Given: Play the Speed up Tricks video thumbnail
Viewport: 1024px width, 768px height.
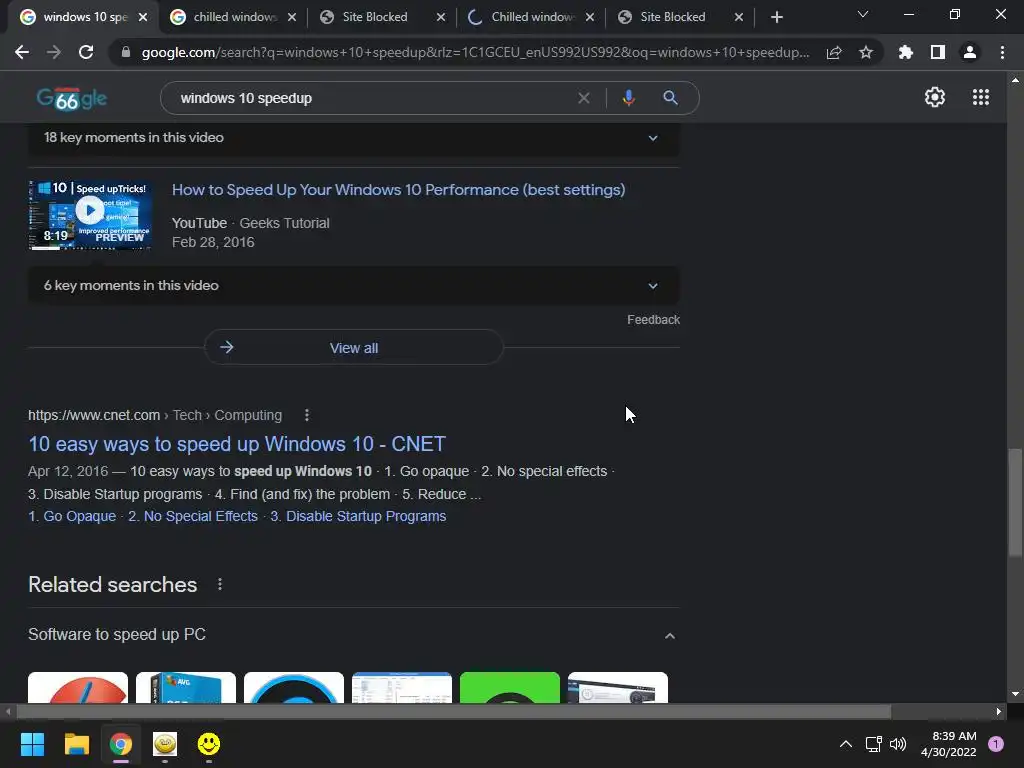Looking at the screenshot, I should 90,215.
